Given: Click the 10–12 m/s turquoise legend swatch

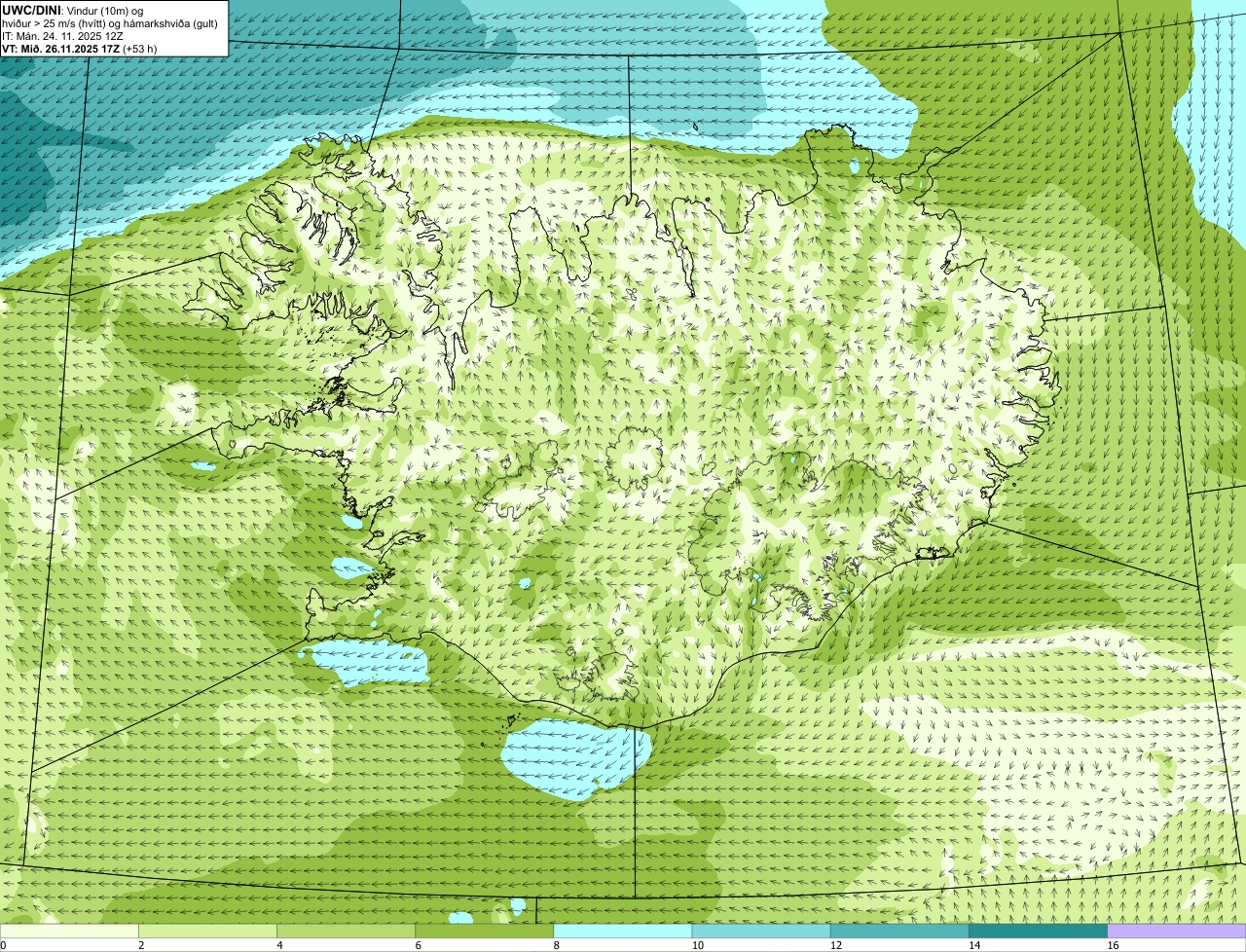Looking at the screenshot, I should point(761,931).
